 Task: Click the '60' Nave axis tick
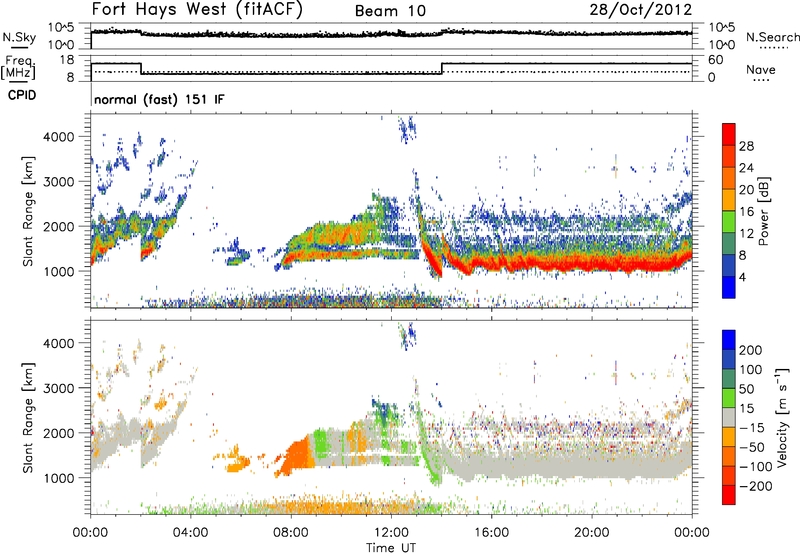tap(716, 60)
